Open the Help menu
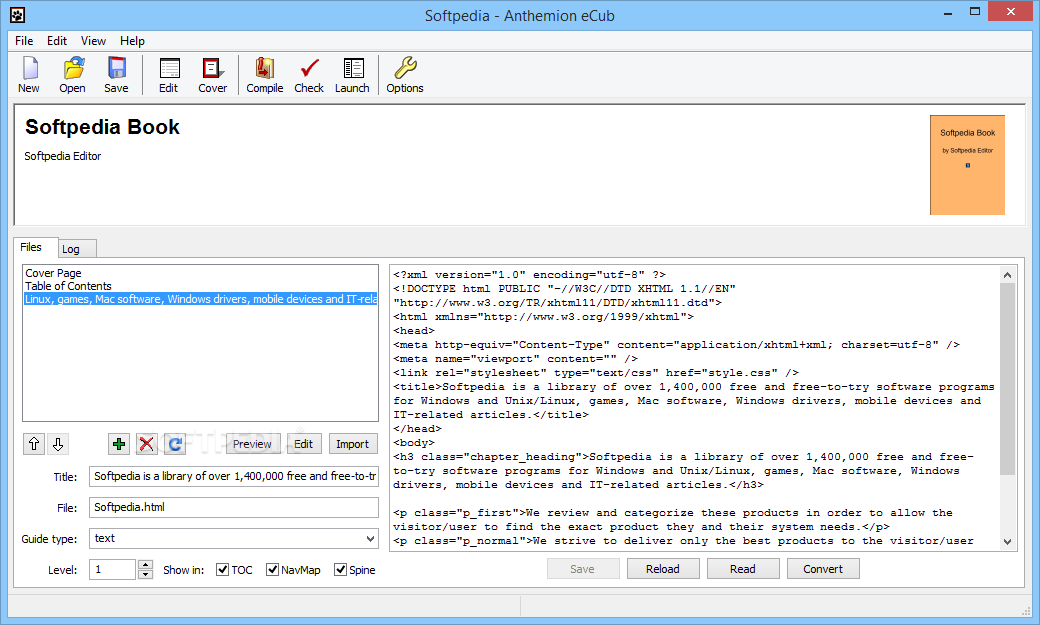The image size is (1040, 625). tap(132, 40)
